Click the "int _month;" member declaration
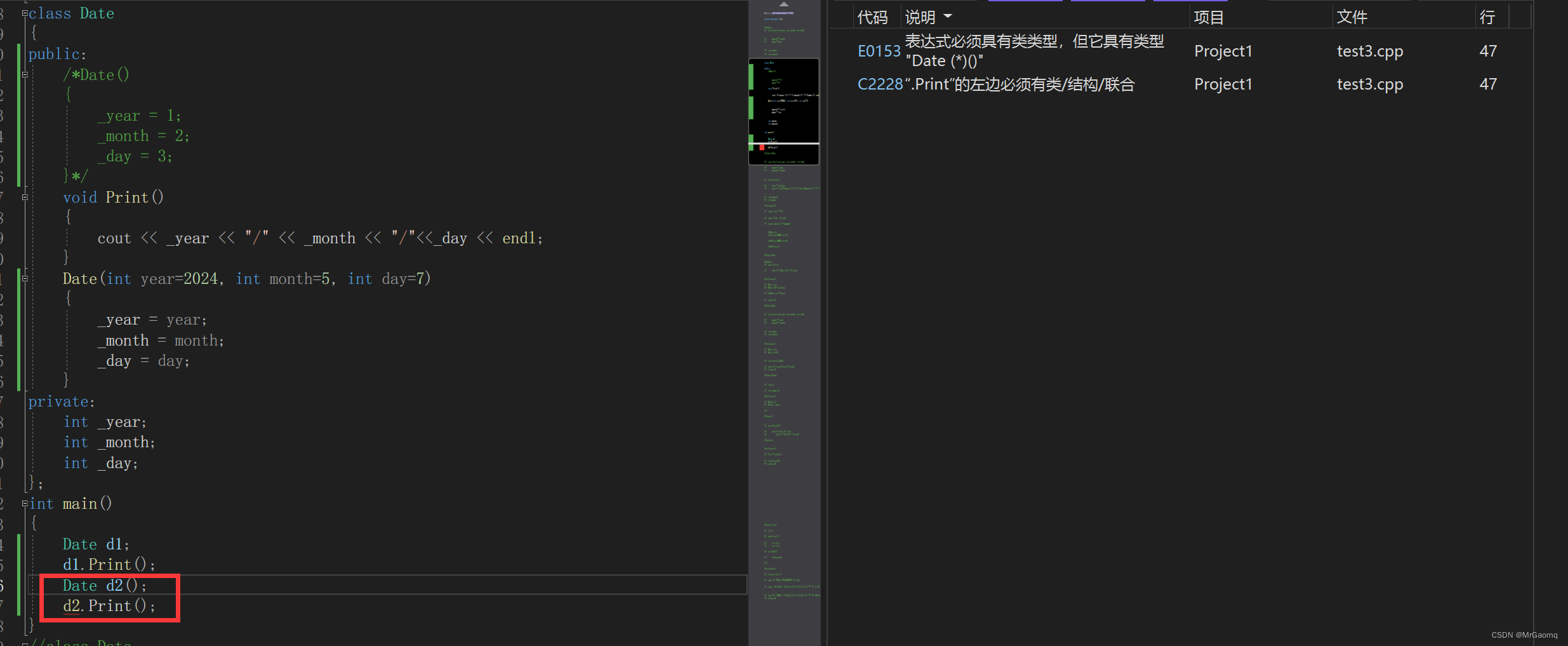The width and height of the screenshot is (1568, 646). 109,442
